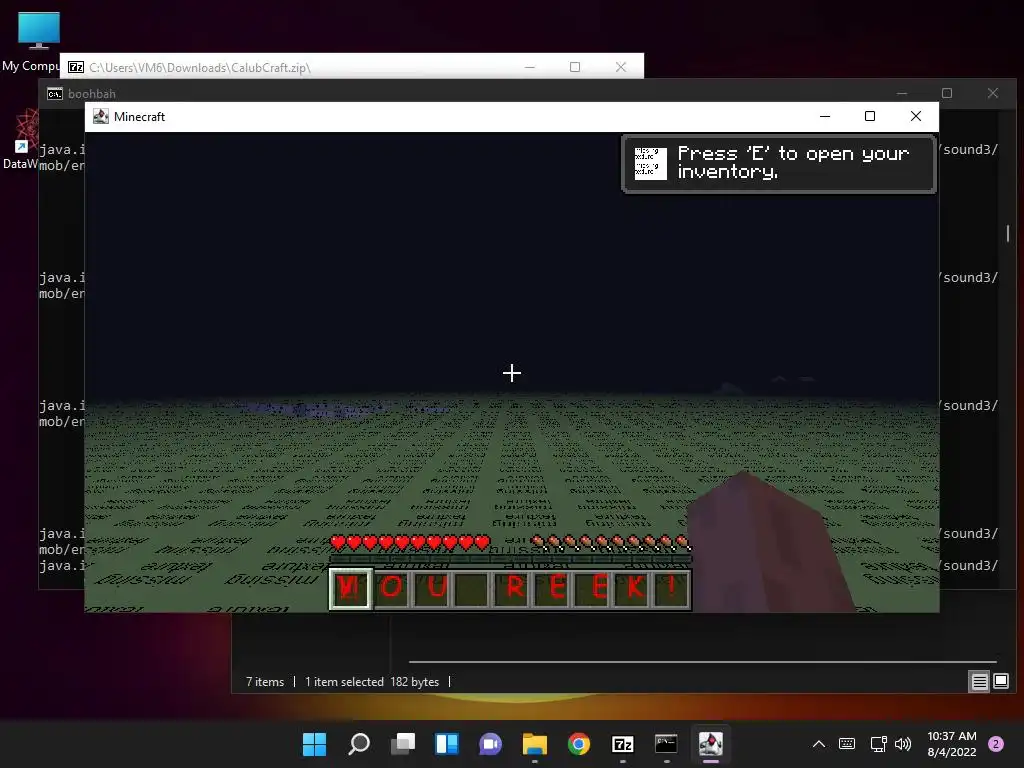This screenshot has width=1024, height=768.
Task: Close the Minecraft window
Action: coord(916,116)
